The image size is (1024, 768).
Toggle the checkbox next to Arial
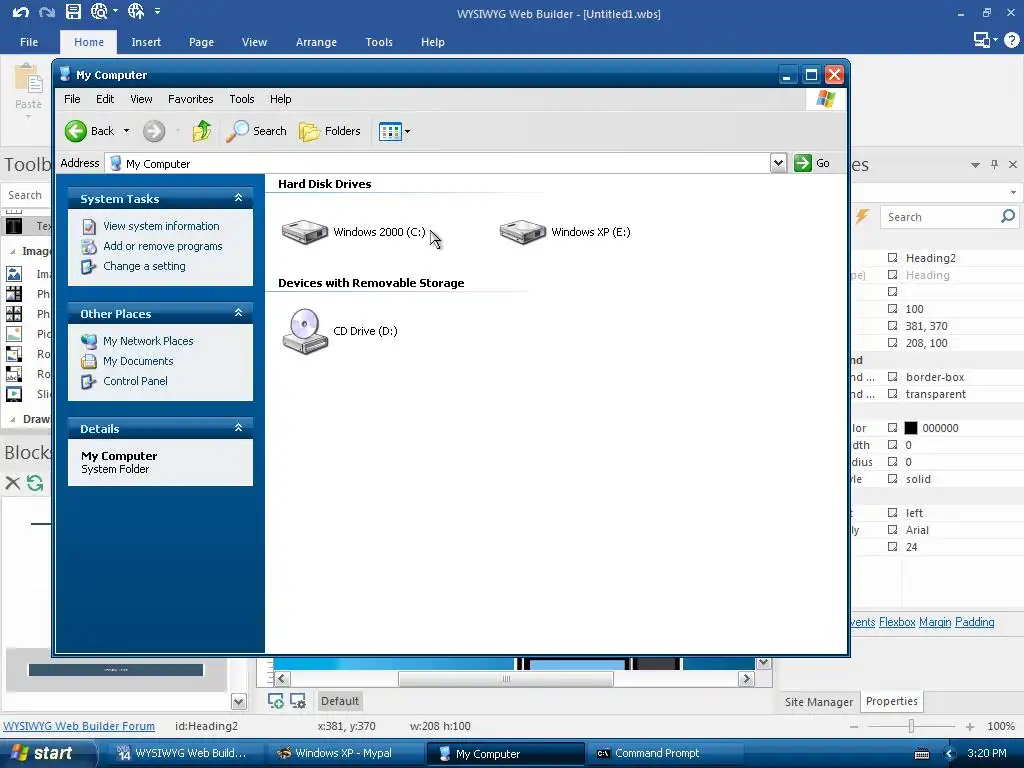click(893, 530)
